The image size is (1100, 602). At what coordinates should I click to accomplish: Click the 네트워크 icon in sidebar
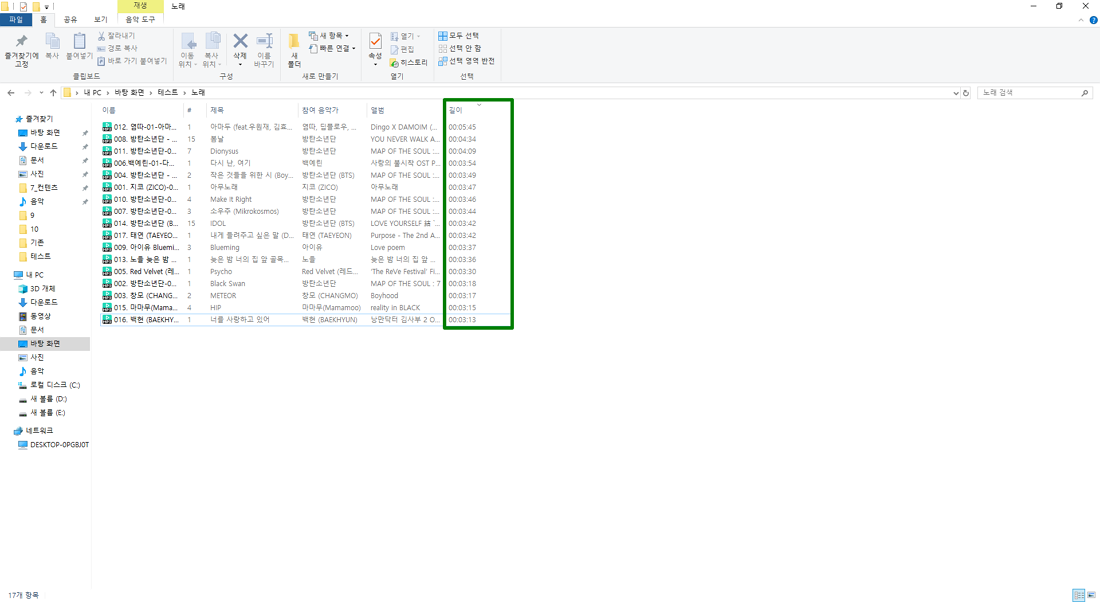tap(18, 431)
